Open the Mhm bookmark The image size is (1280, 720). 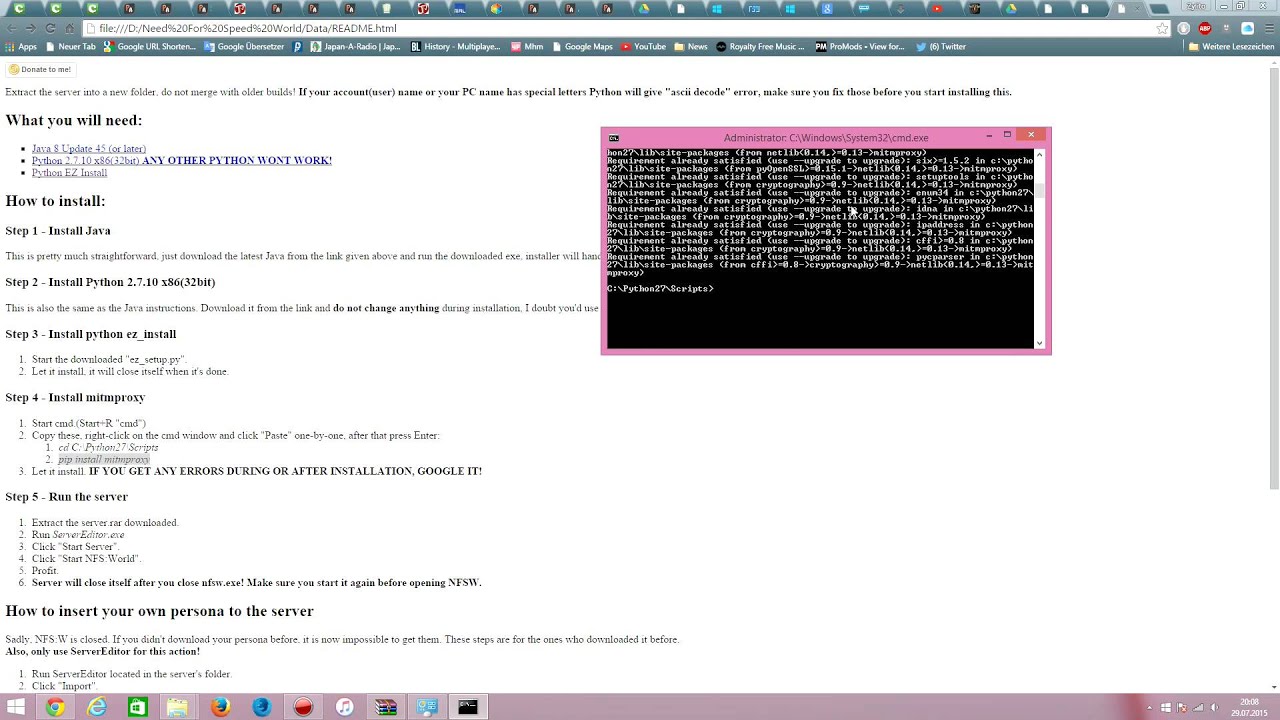pos(527,46)
